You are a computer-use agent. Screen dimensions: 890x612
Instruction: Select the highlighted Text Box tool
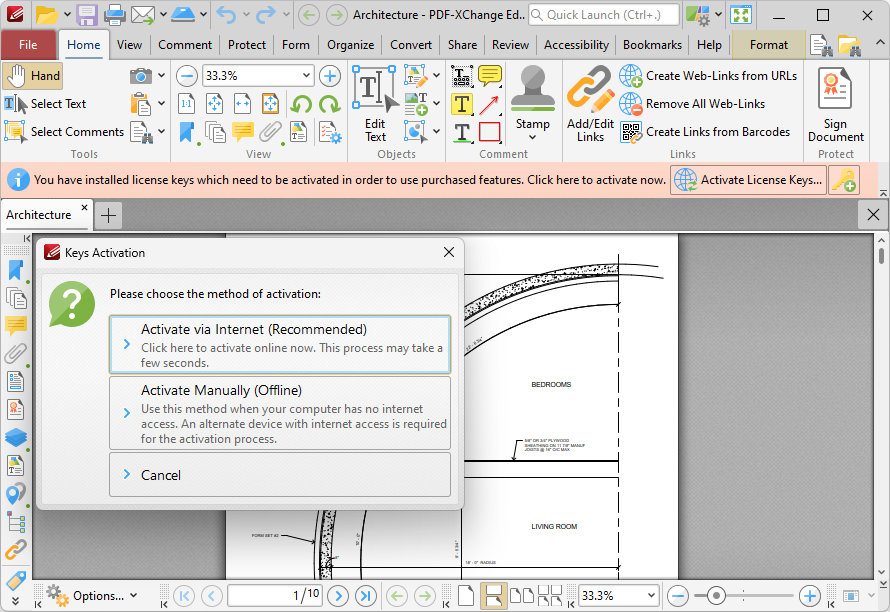point(462,104)
